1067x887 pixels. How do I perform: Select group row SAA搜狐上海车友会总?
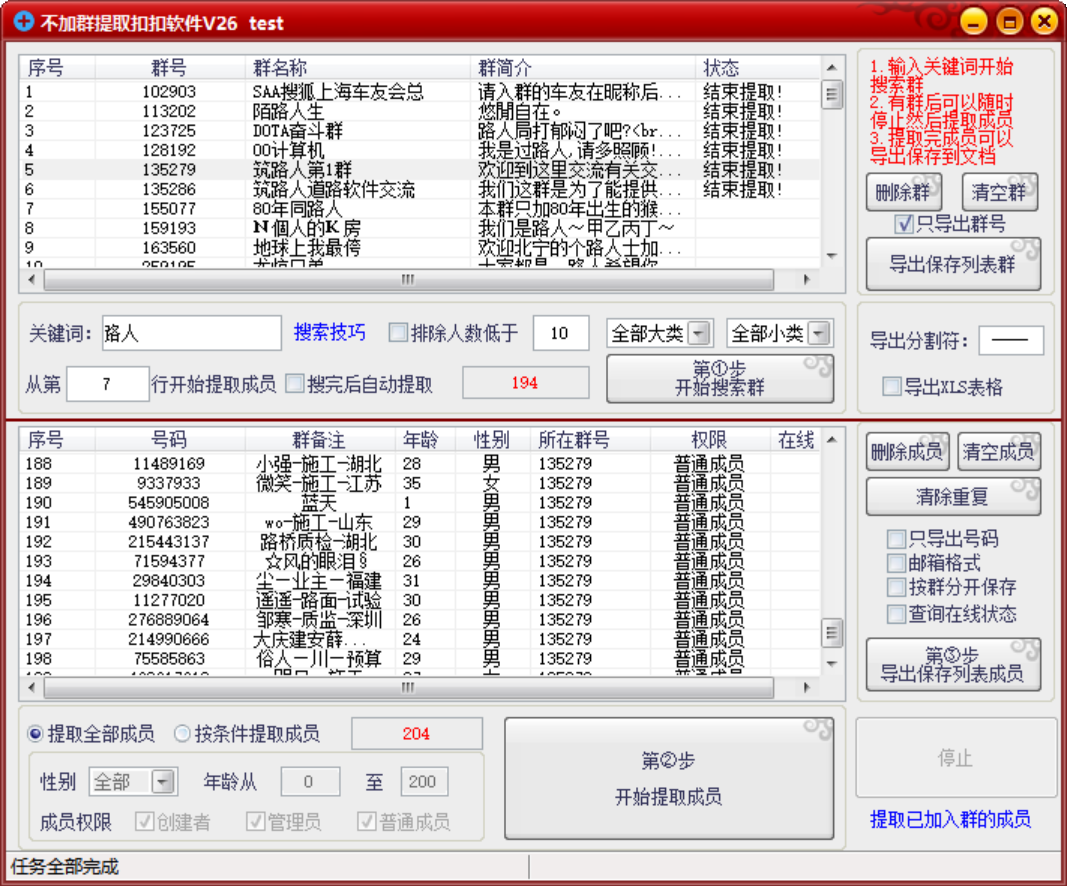click(420, 91)
